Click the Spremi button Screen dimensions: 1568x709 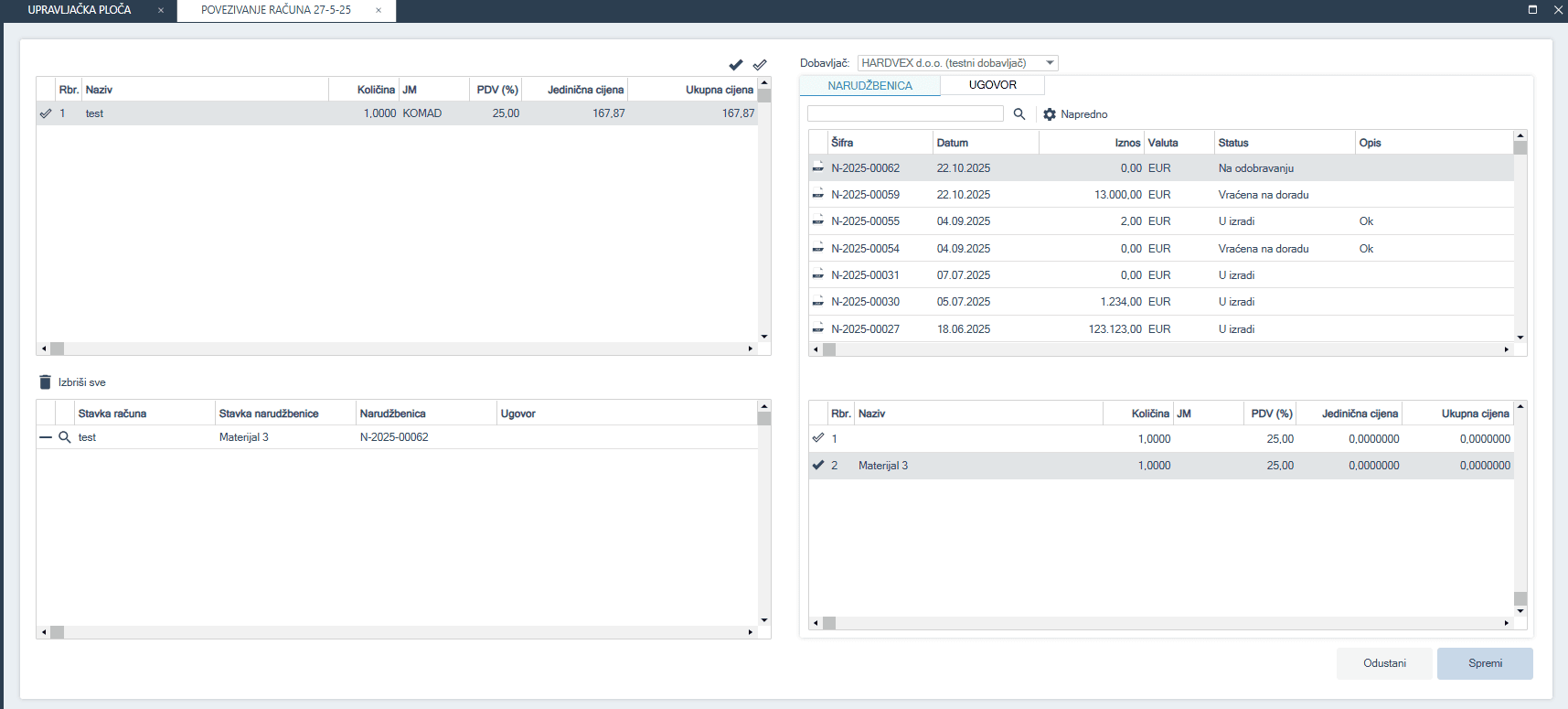pyautogui.click(x=1484, y=663)
